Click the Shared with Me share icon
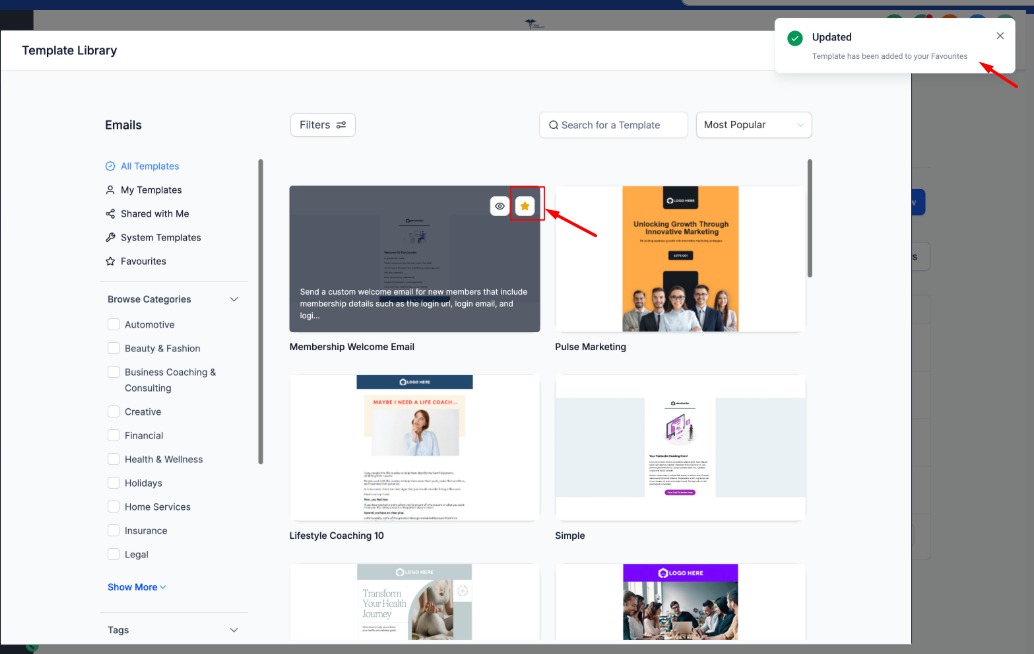 pyautogui.click(x=110, y=214)
